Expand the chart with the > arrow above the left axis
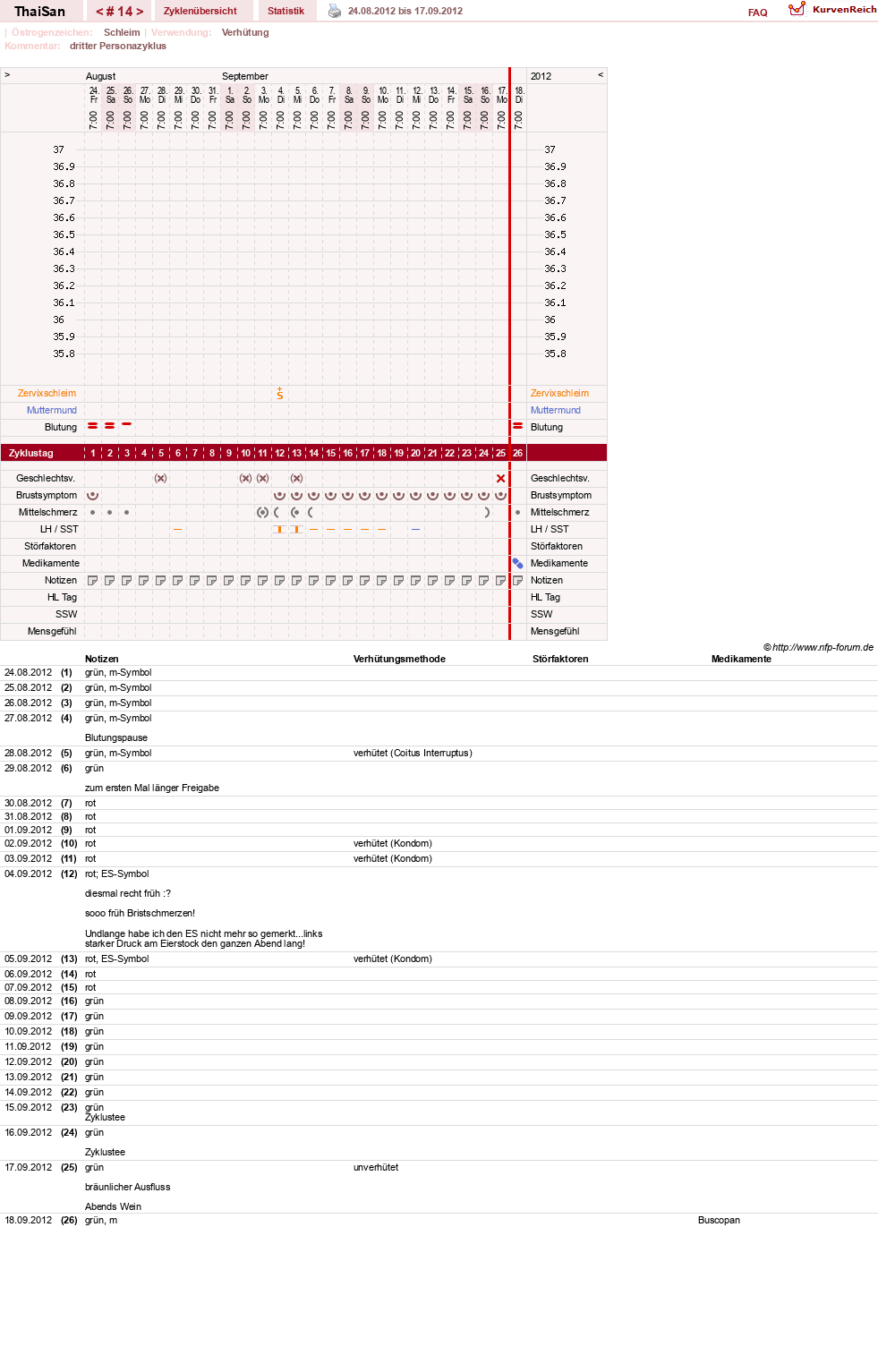This screenshot has height=1372, width=878. [7, 75]
